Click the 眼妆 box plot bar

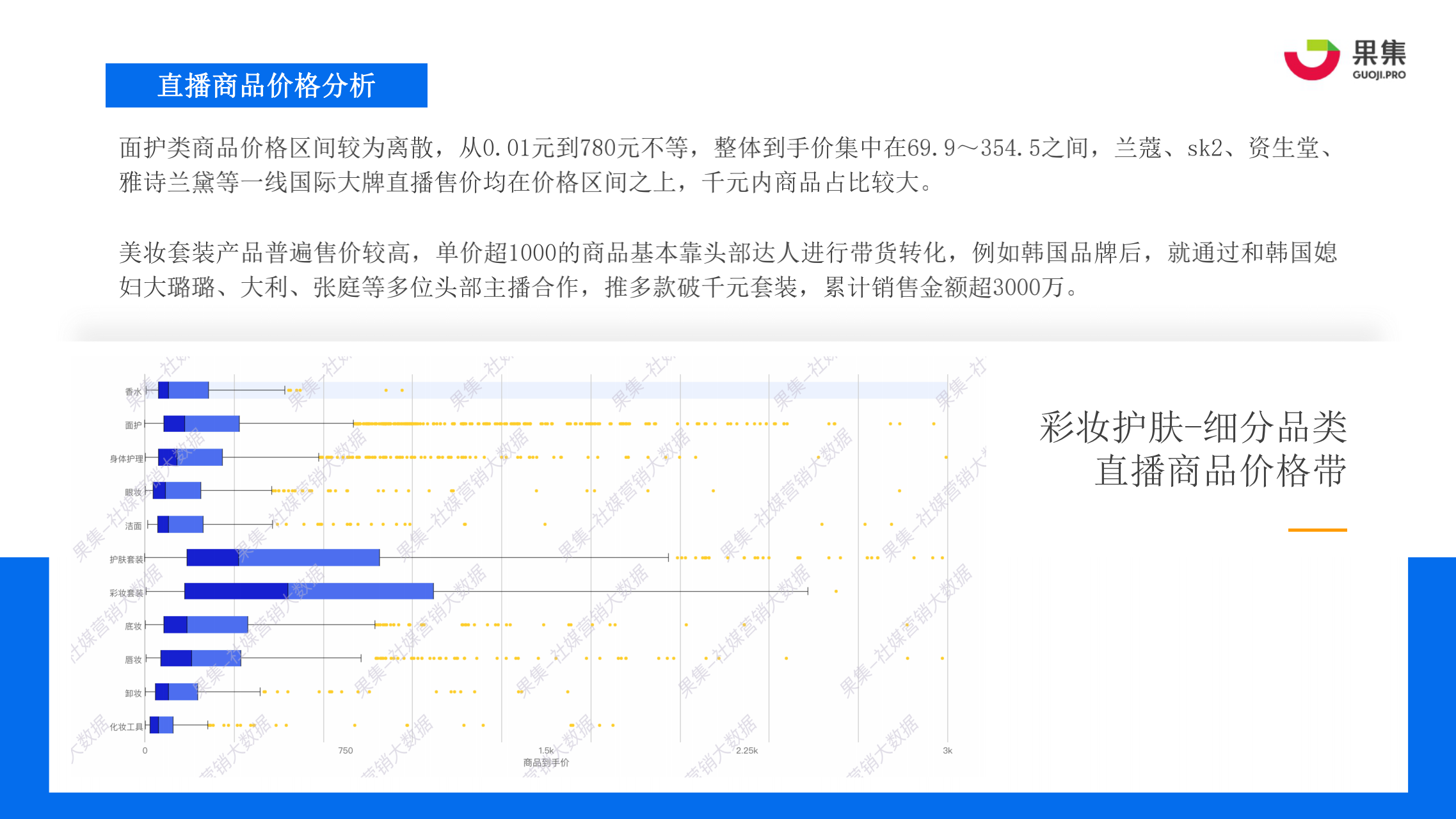pos(177,491)
